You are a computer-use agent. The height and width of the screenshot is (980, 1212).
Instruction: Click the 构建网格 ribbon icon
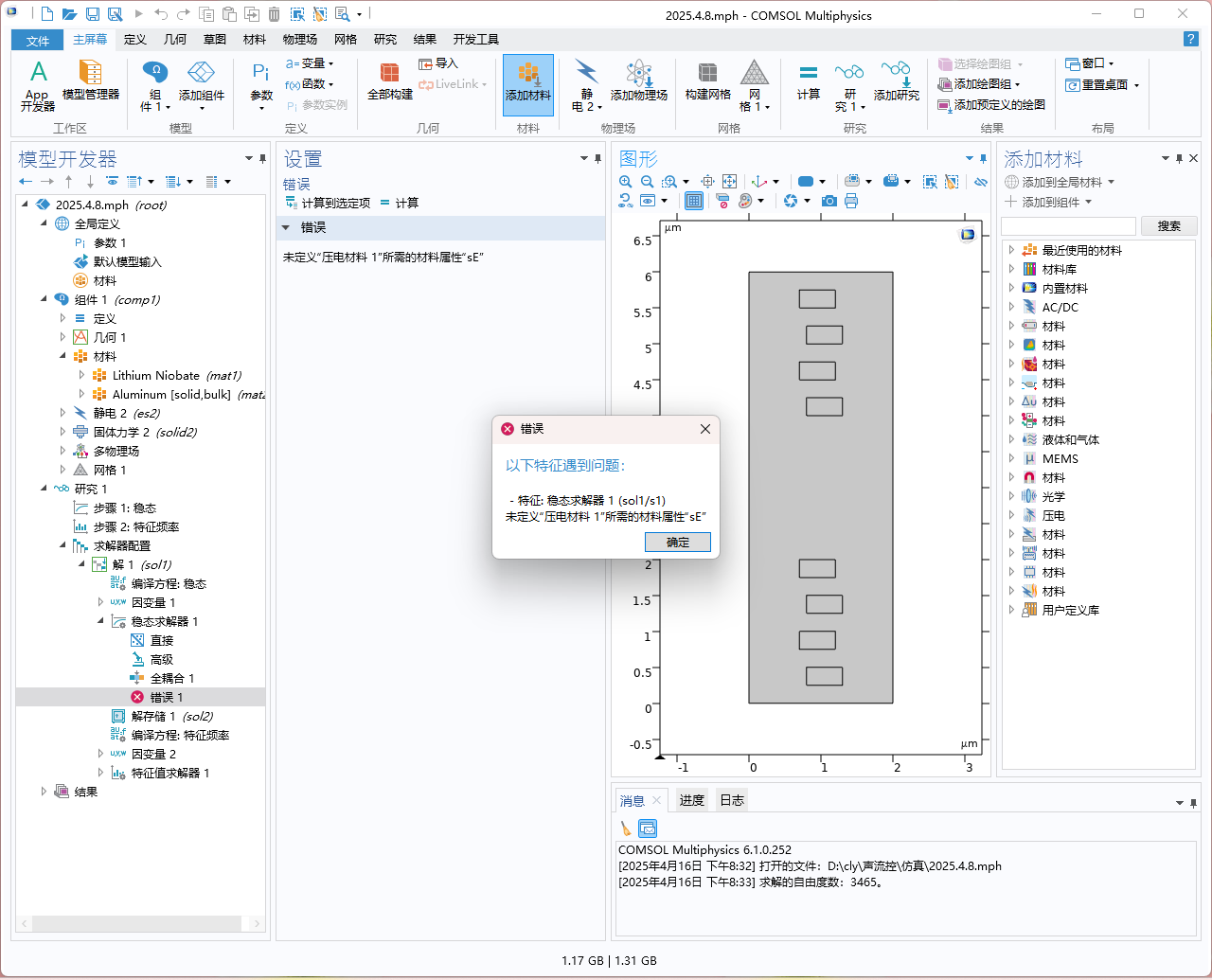click(x=708, y=80)
